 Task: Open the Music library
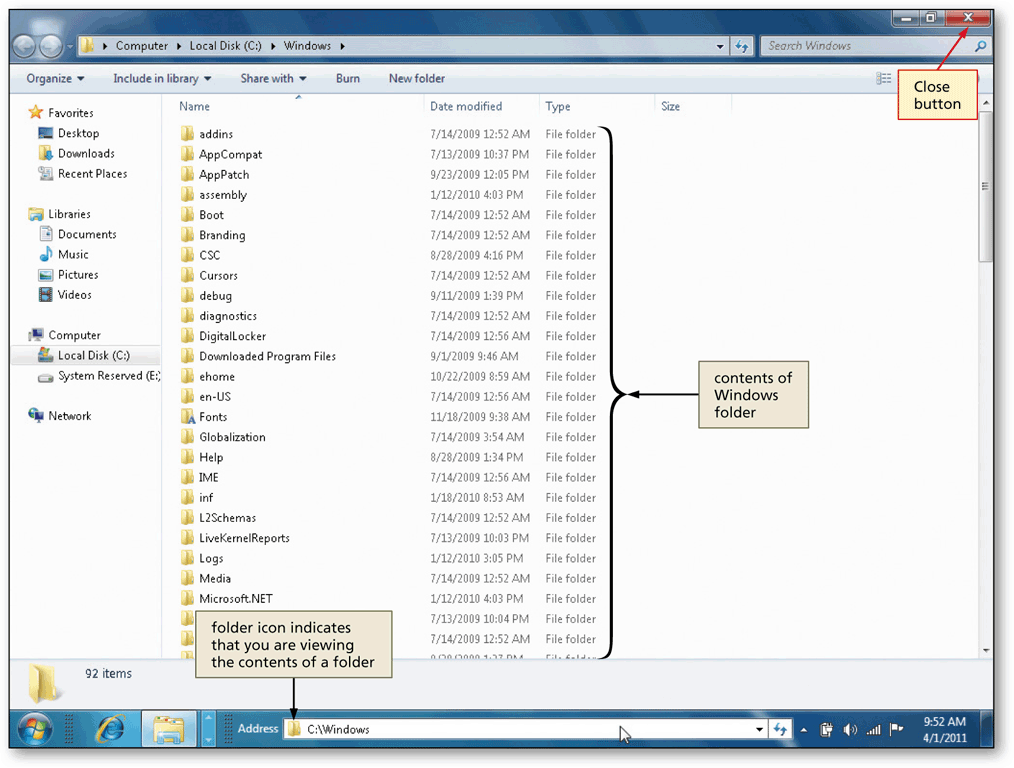73,254
